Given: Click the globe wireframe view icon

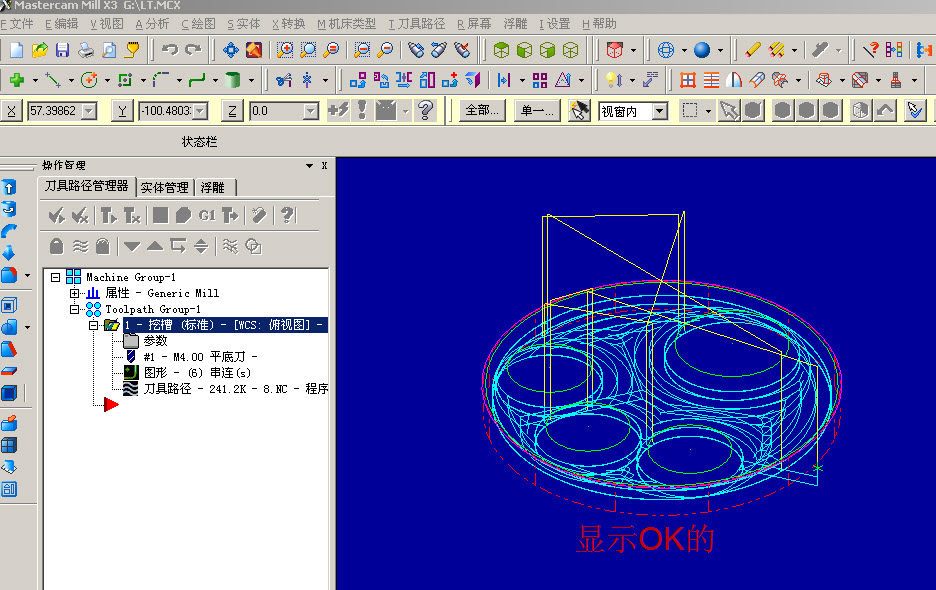Looking at the screenshot, I should pos(666,50).
